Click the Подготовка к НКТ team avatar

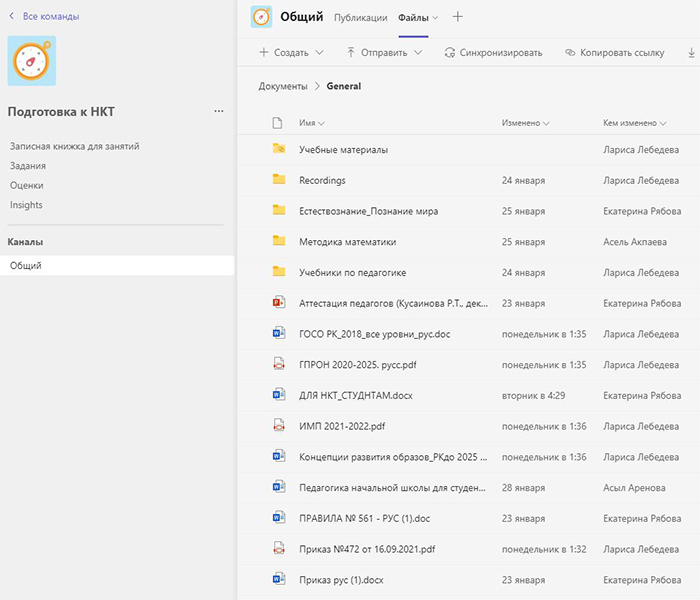32,61
